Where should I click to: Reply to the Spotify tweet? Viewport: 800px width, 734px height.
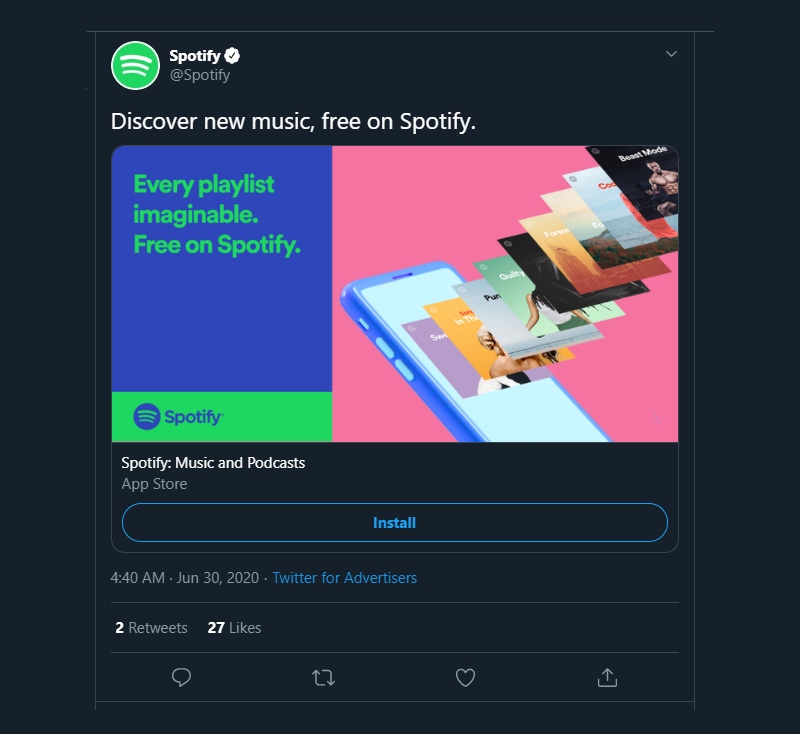(181, 678)
